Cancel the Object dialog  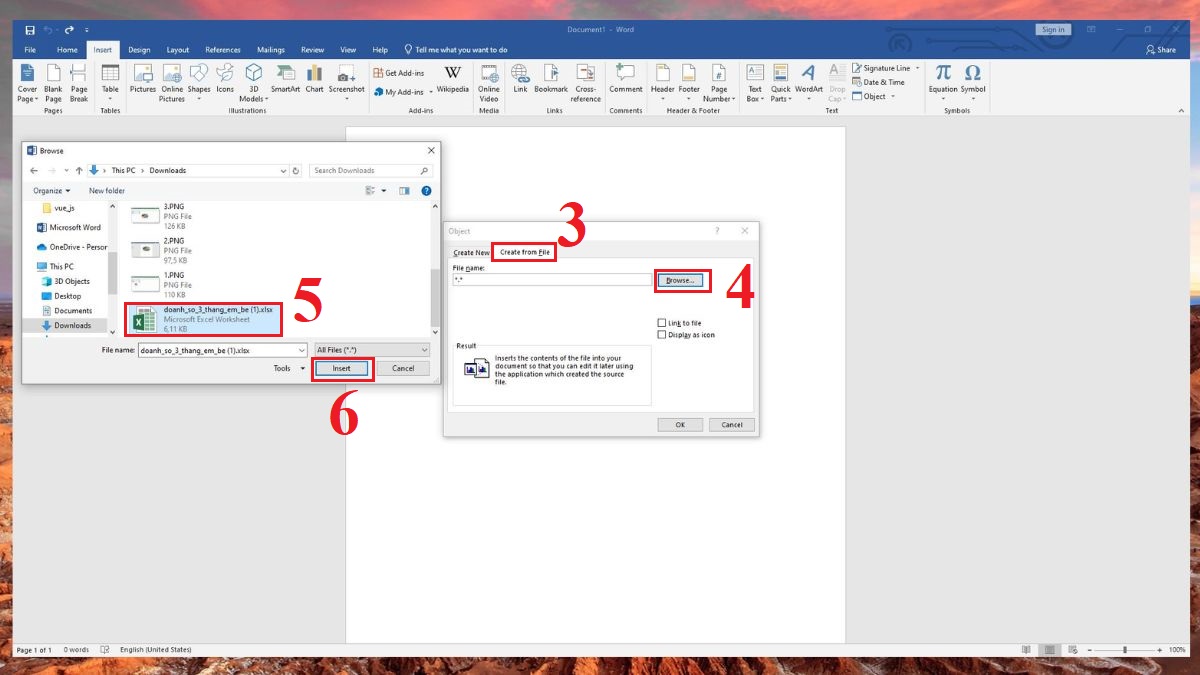(732, 424)
